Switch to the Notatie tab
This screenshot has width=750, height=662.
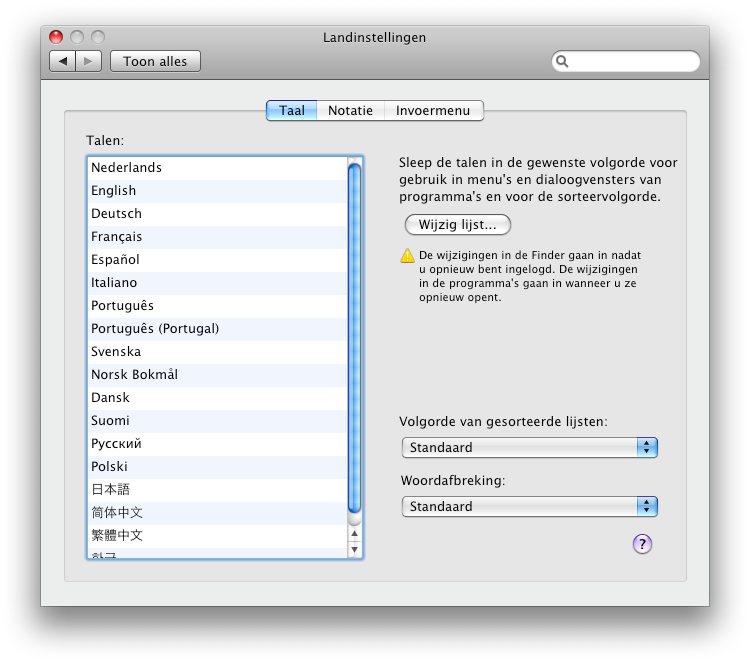(350, 110)
